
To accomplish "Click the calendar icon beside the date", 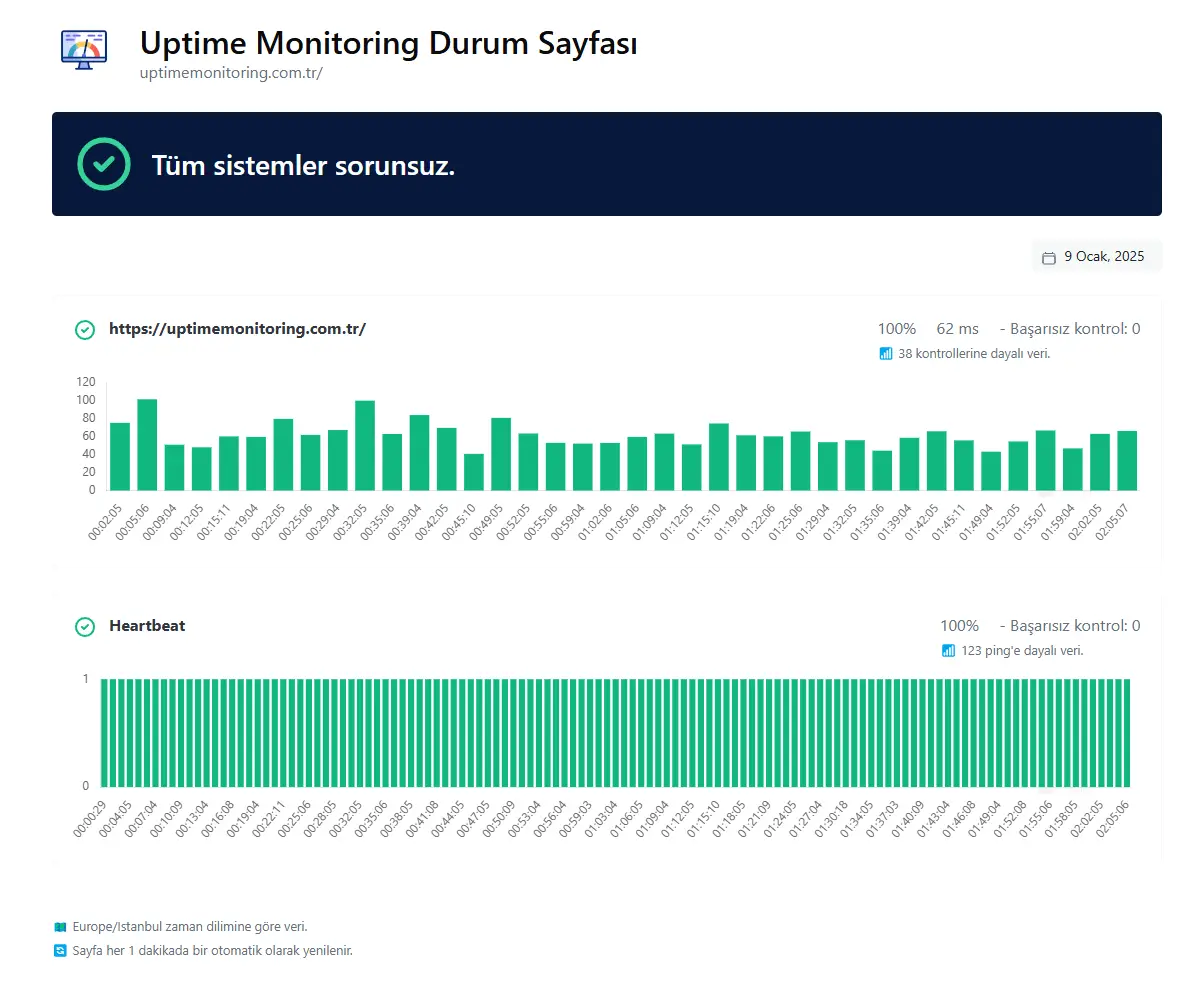I will pyautogui.click(x=1049, y=258).
